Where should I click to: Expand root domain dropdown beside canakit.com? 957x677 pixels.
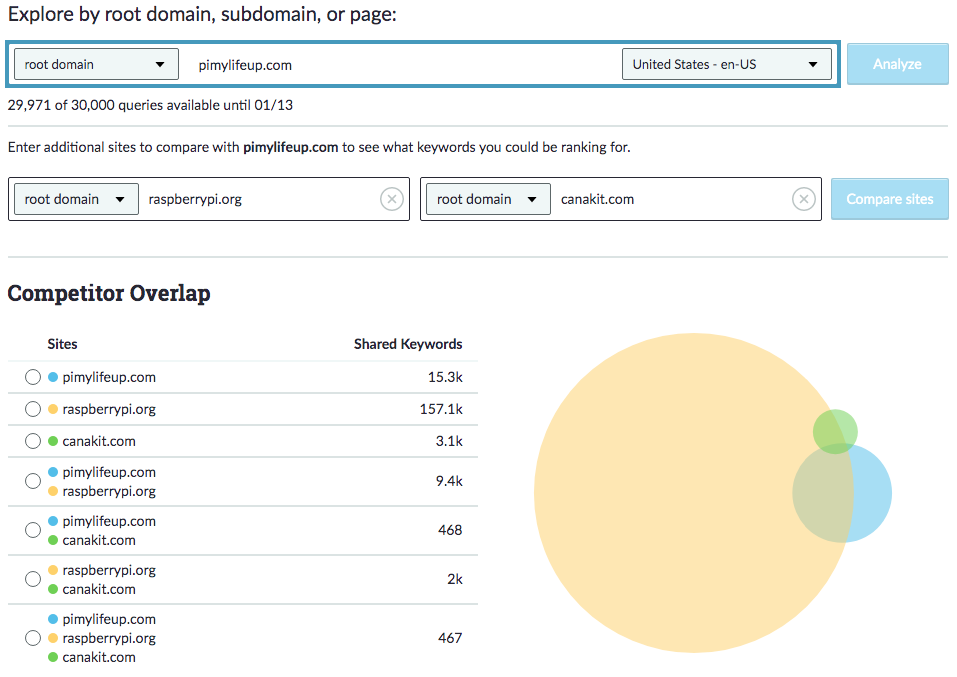click(x=488, y=200)
